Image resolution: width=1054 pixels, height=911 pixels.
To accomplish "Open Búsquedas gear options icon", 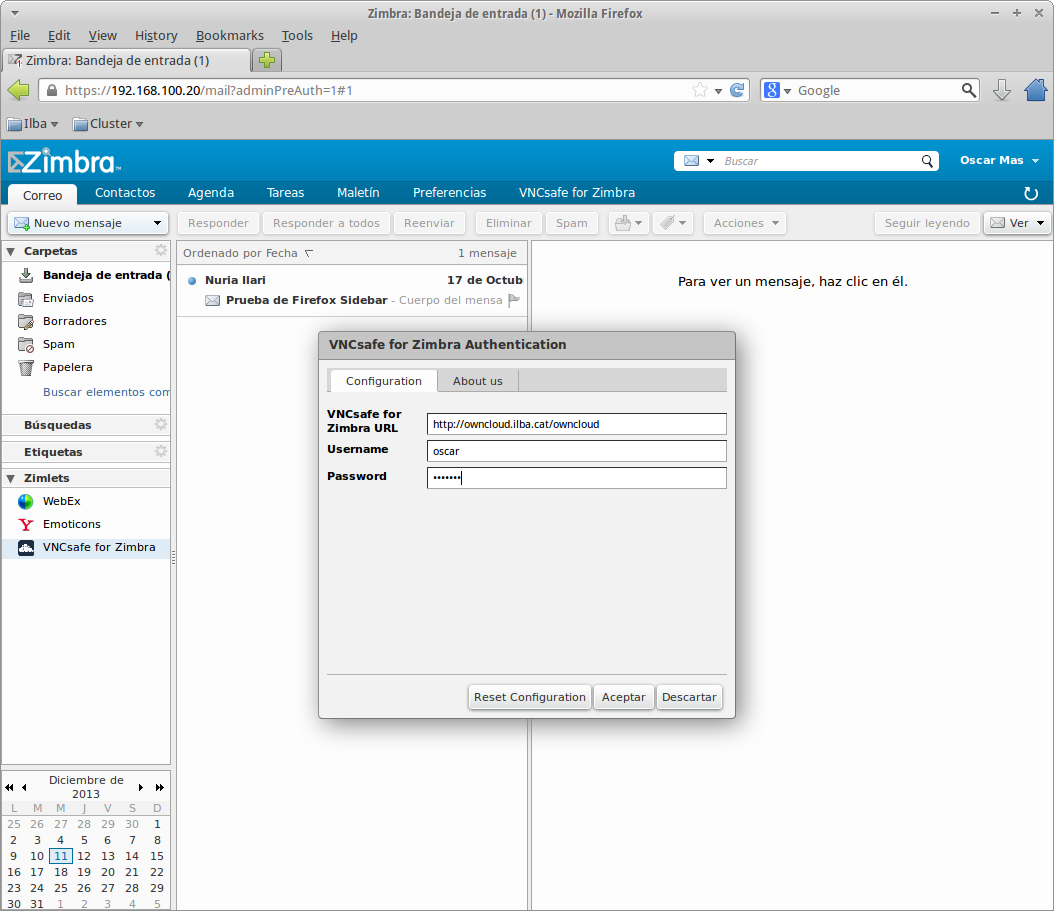I will tap(161, 424).
